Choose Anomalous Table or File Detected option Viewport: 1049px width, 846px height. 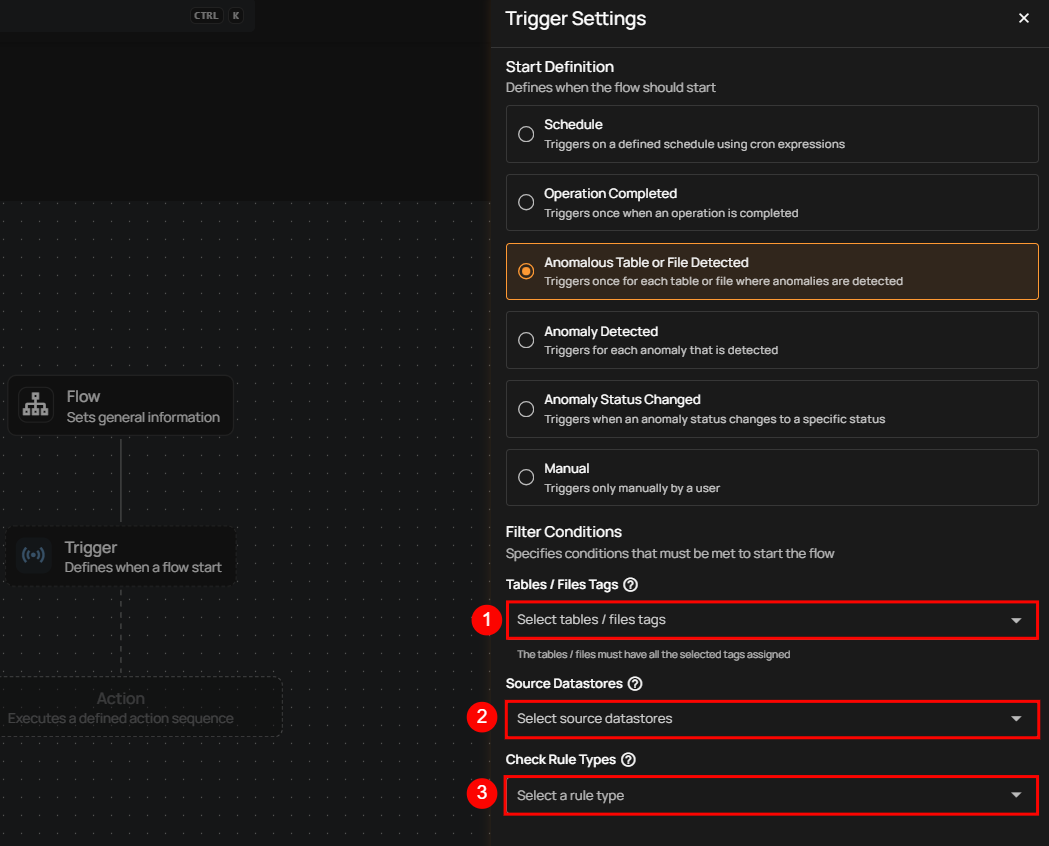[x=526, y=271]
